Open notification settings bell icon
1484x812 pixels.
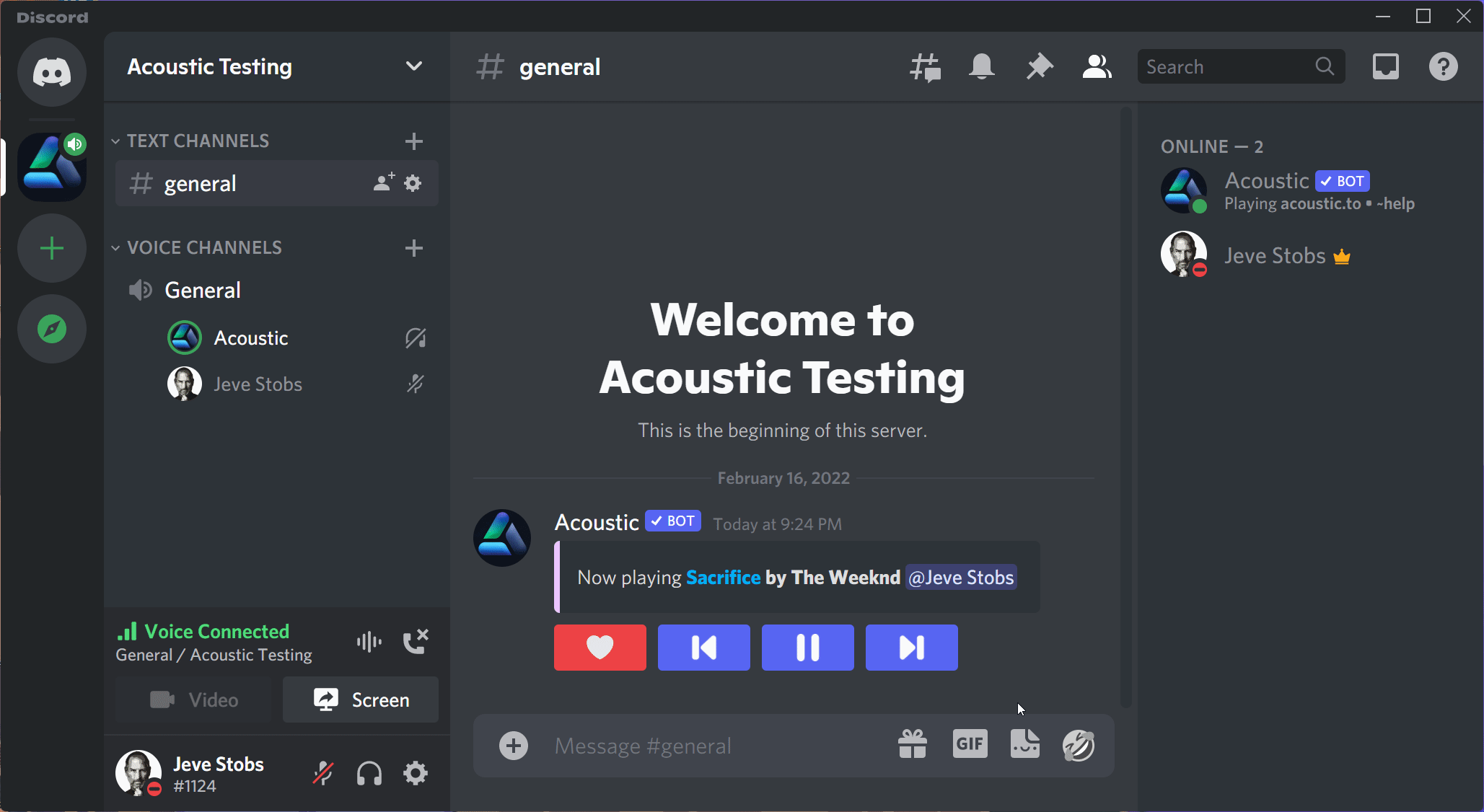(x=981, y=67)
